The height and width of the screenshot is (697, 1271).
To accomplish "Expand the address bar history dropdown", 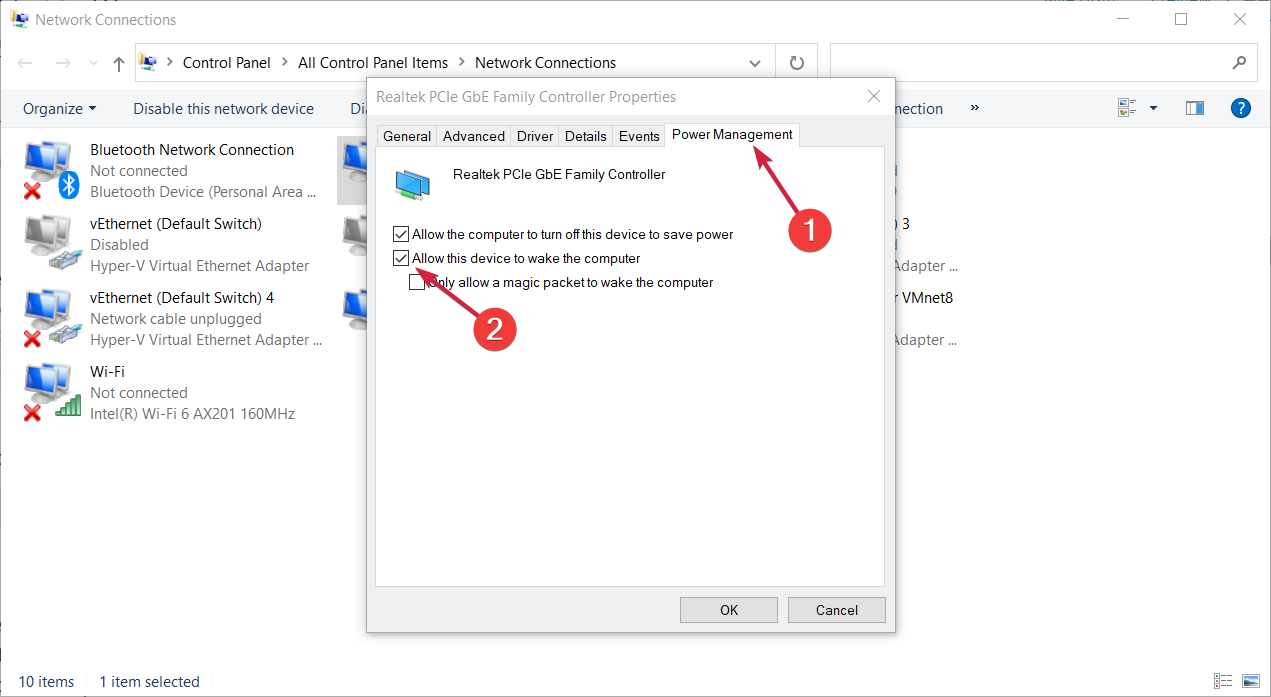I will tap(755, 62).
